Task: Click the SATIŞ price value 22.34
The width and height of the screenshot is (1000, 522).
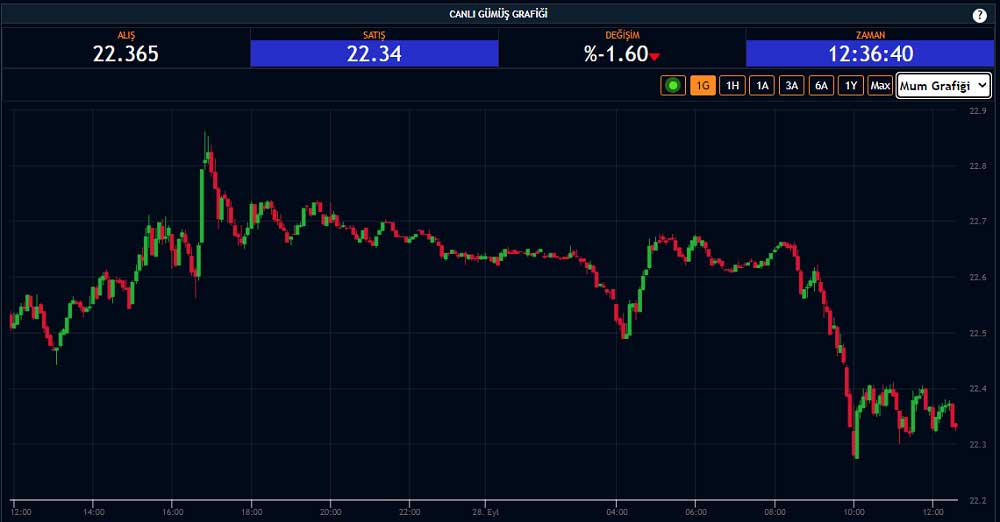Action: coord(374,54)
